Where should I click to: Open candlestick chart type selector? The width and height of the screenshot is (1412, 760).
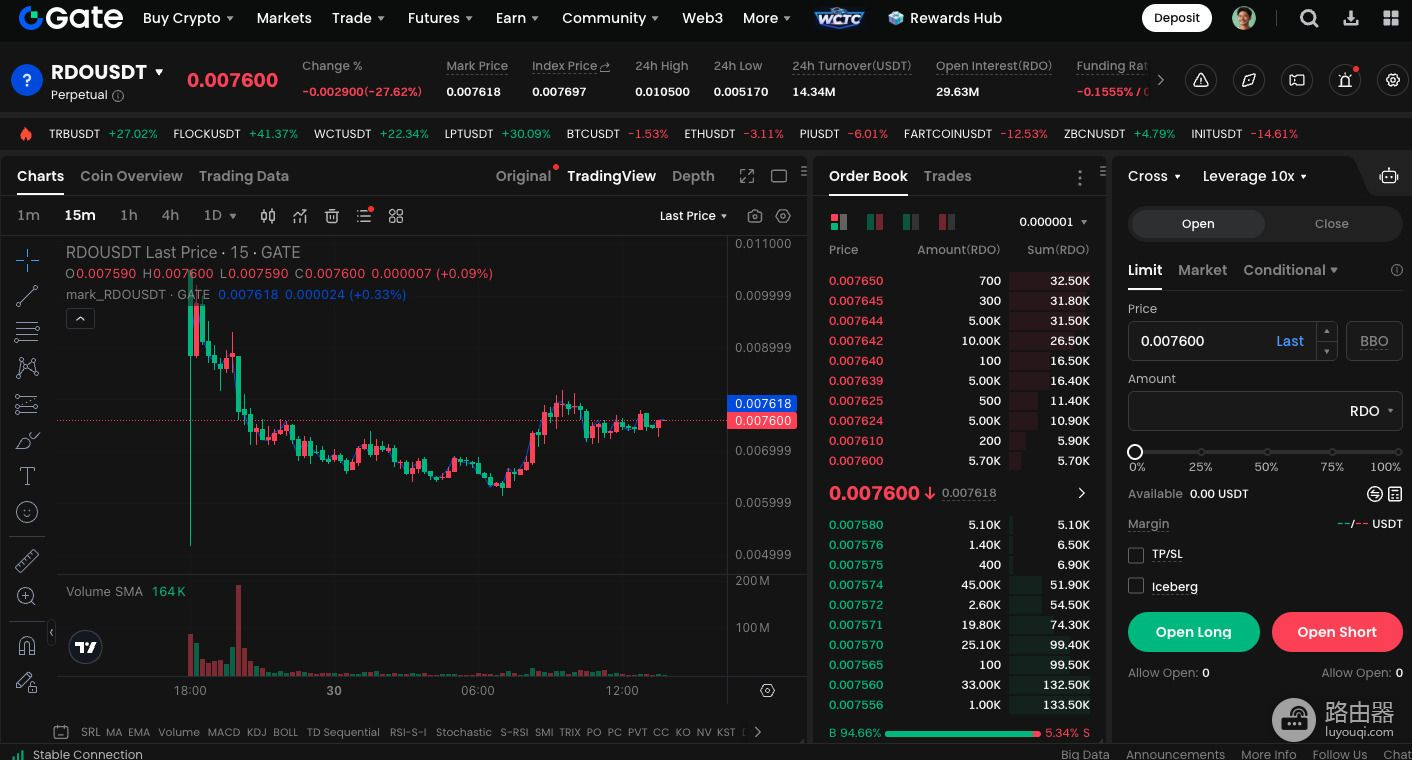coord(268,216)
